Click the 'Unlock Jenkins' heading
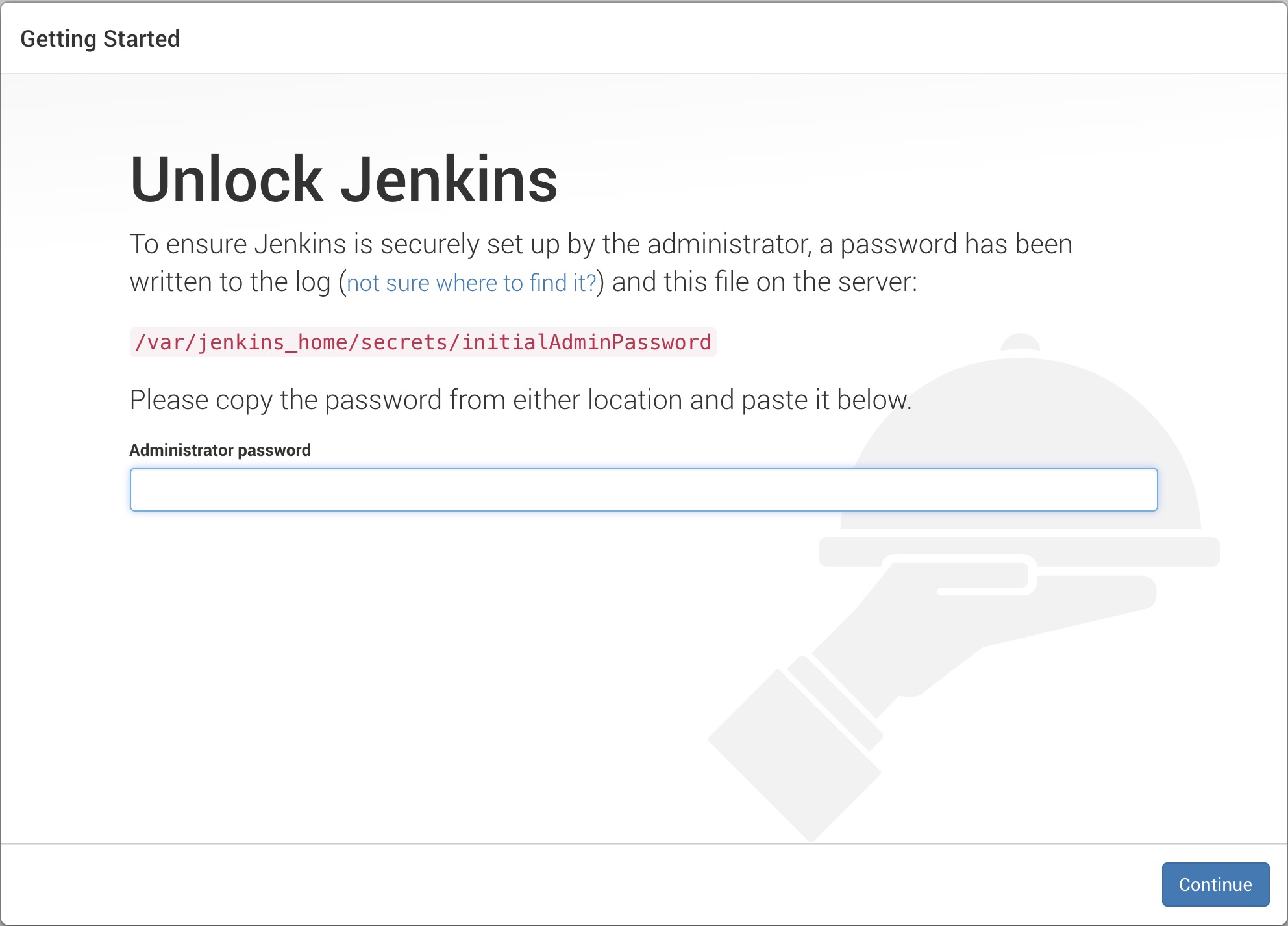 point(343,180)
